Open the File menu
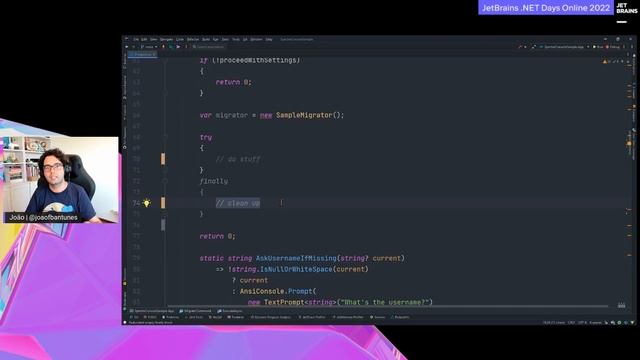The width and height of the screenshot is (640, 360). coord(136,39)
